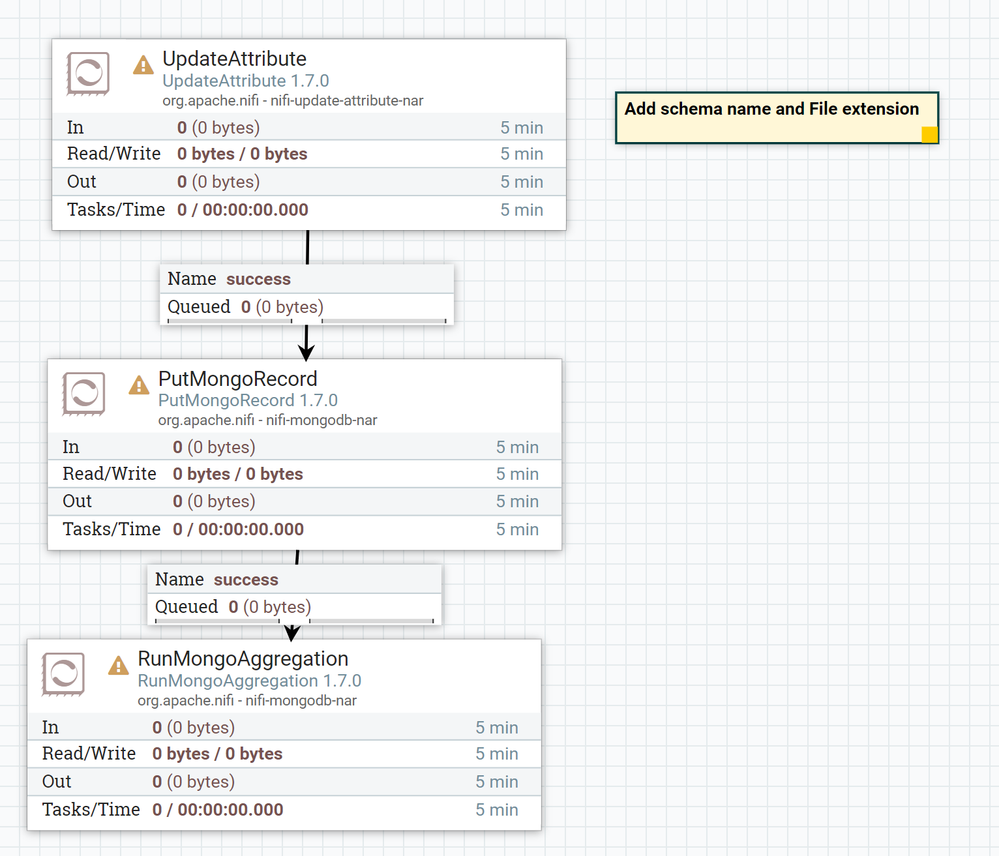Click the label's yellow corner handle

tap(930, 134)
